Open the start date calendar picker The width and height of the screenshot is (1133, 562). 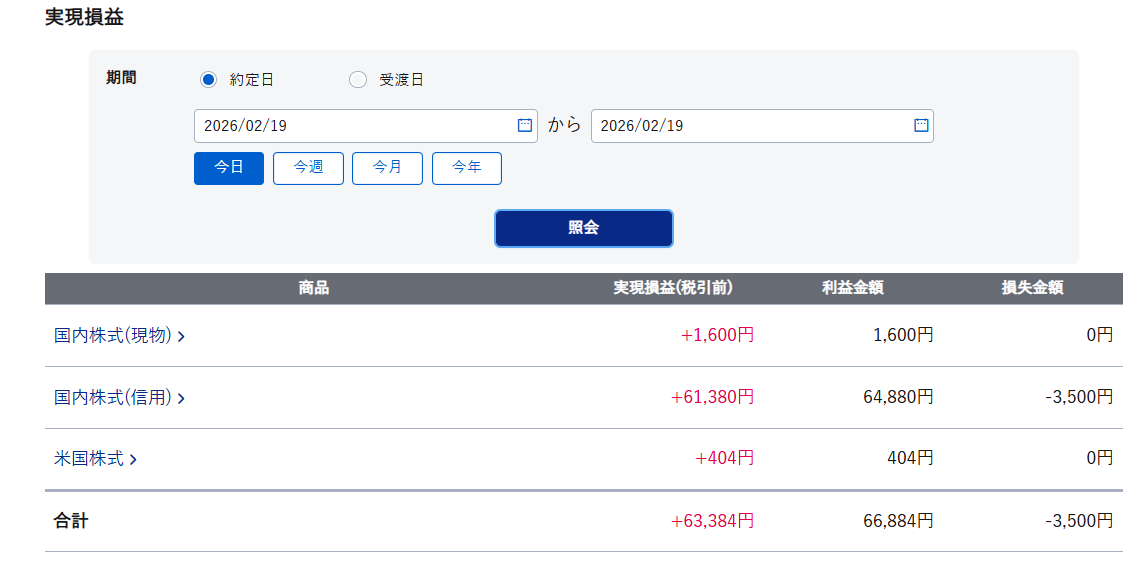point(524,126)
